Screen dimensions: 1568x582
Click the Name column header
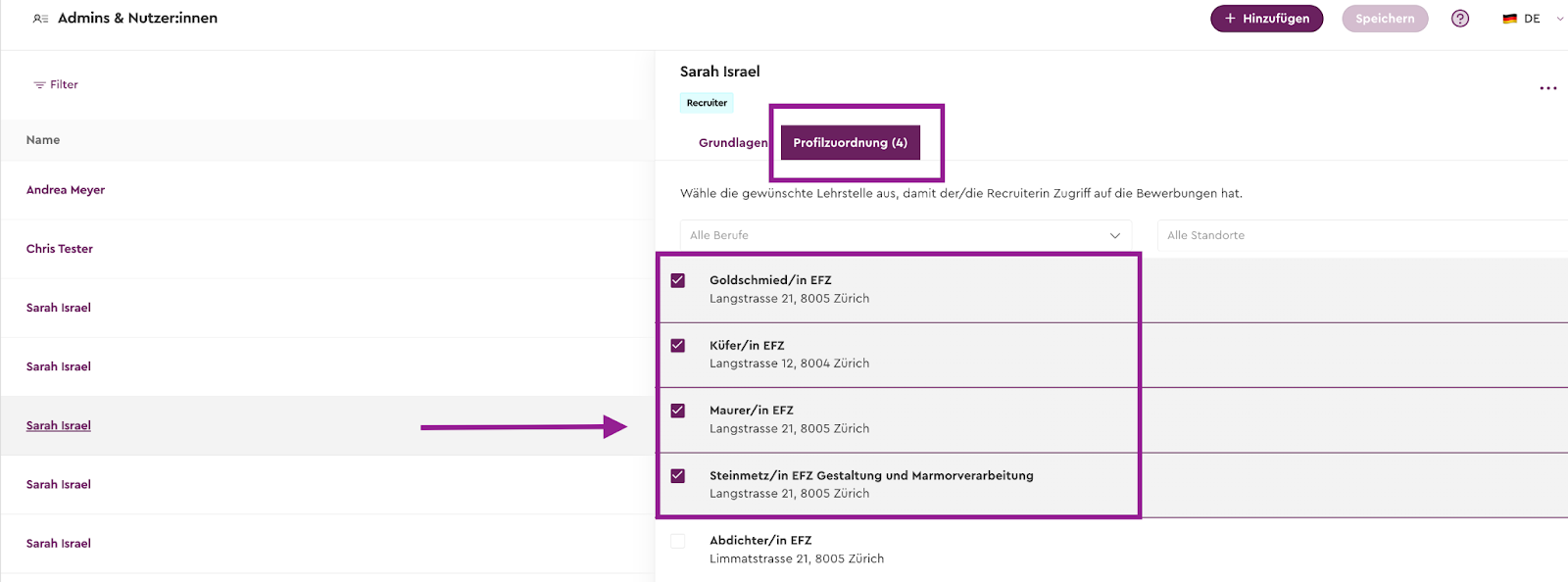[x=43, y=140]
